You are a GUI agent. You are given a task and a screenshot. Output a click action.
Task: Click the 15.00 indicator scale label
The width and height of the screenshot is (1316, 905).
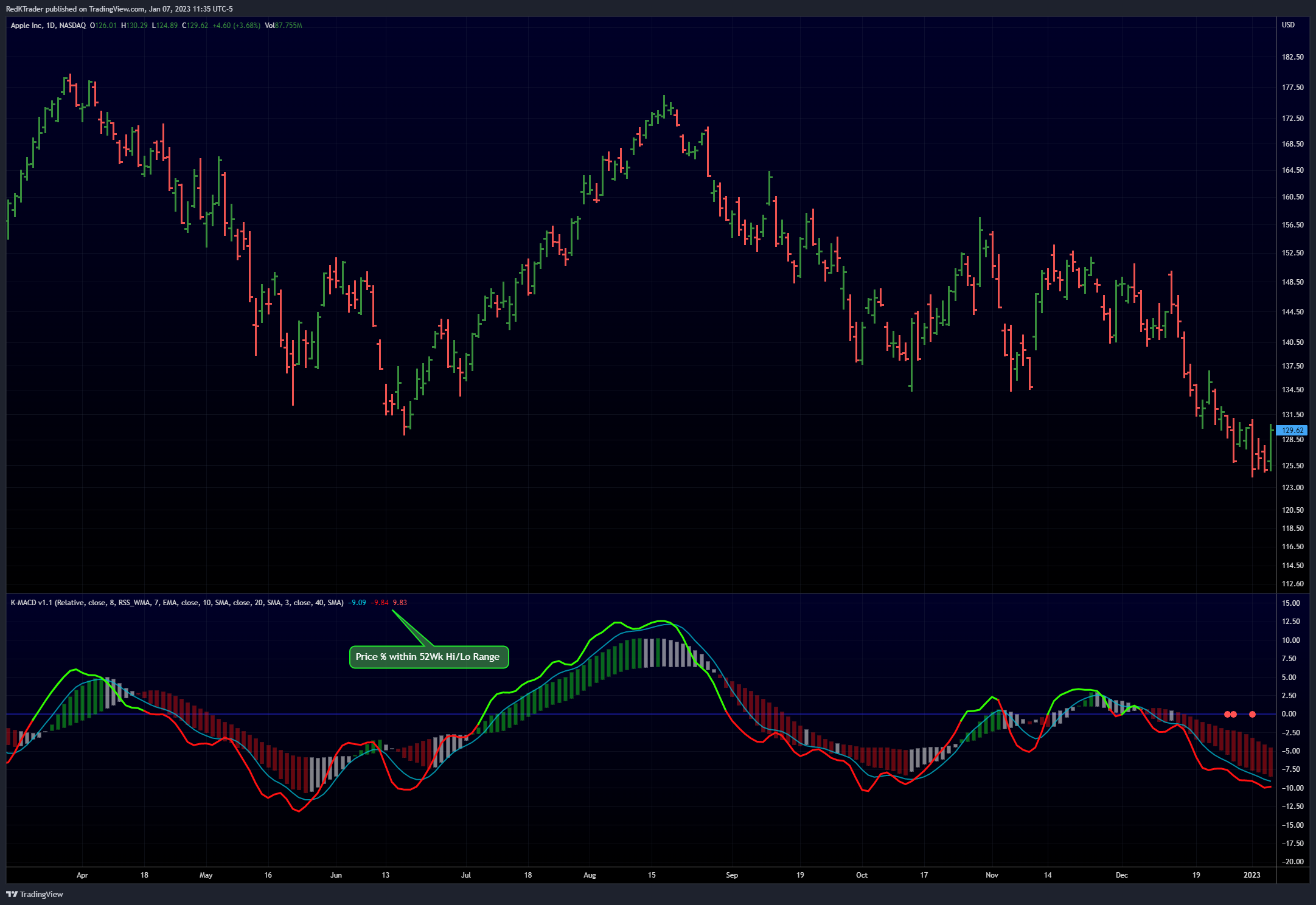click(x=1290, y=603)
